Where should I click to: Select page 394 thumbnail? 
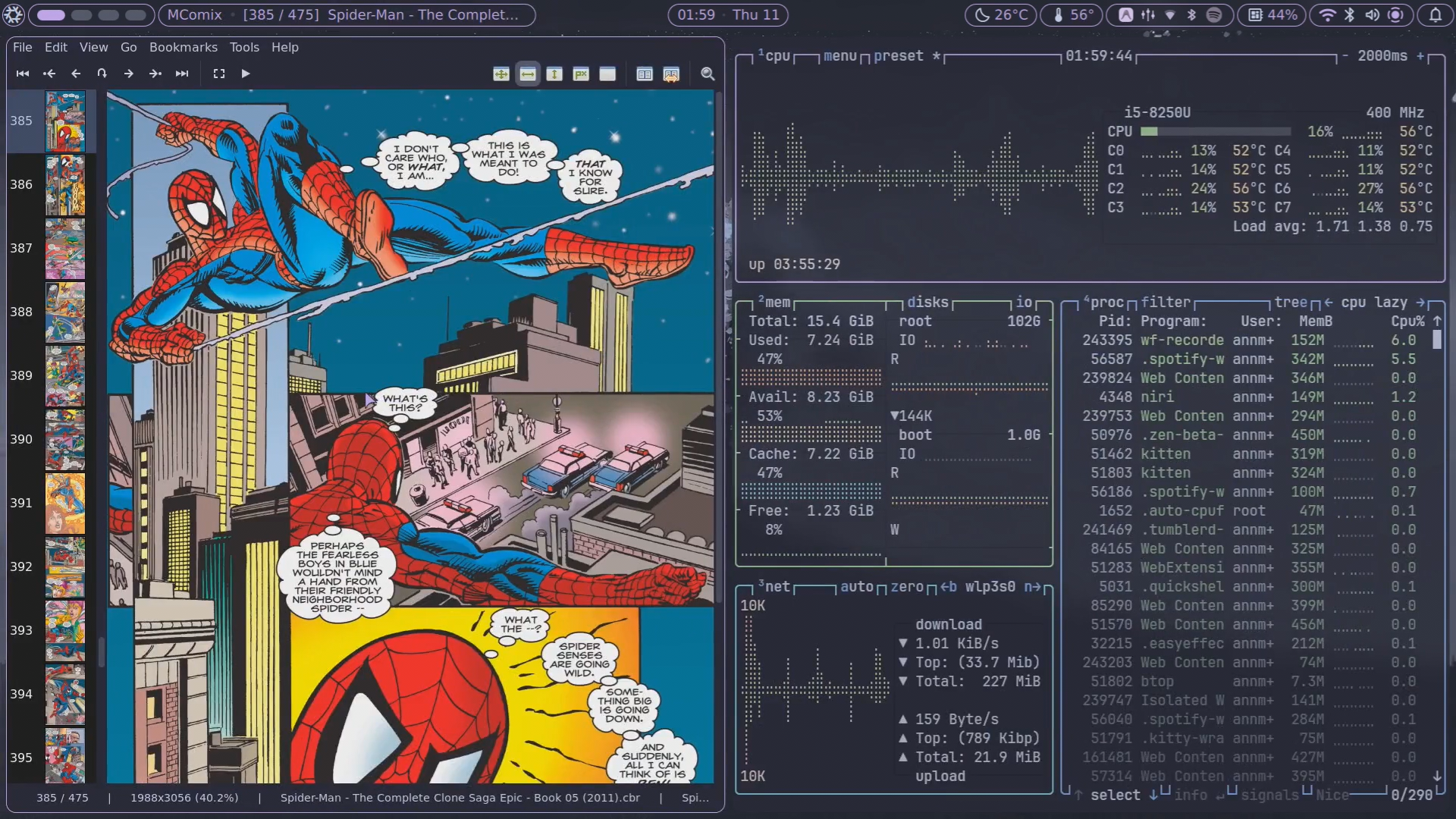[x=65, y=695]
